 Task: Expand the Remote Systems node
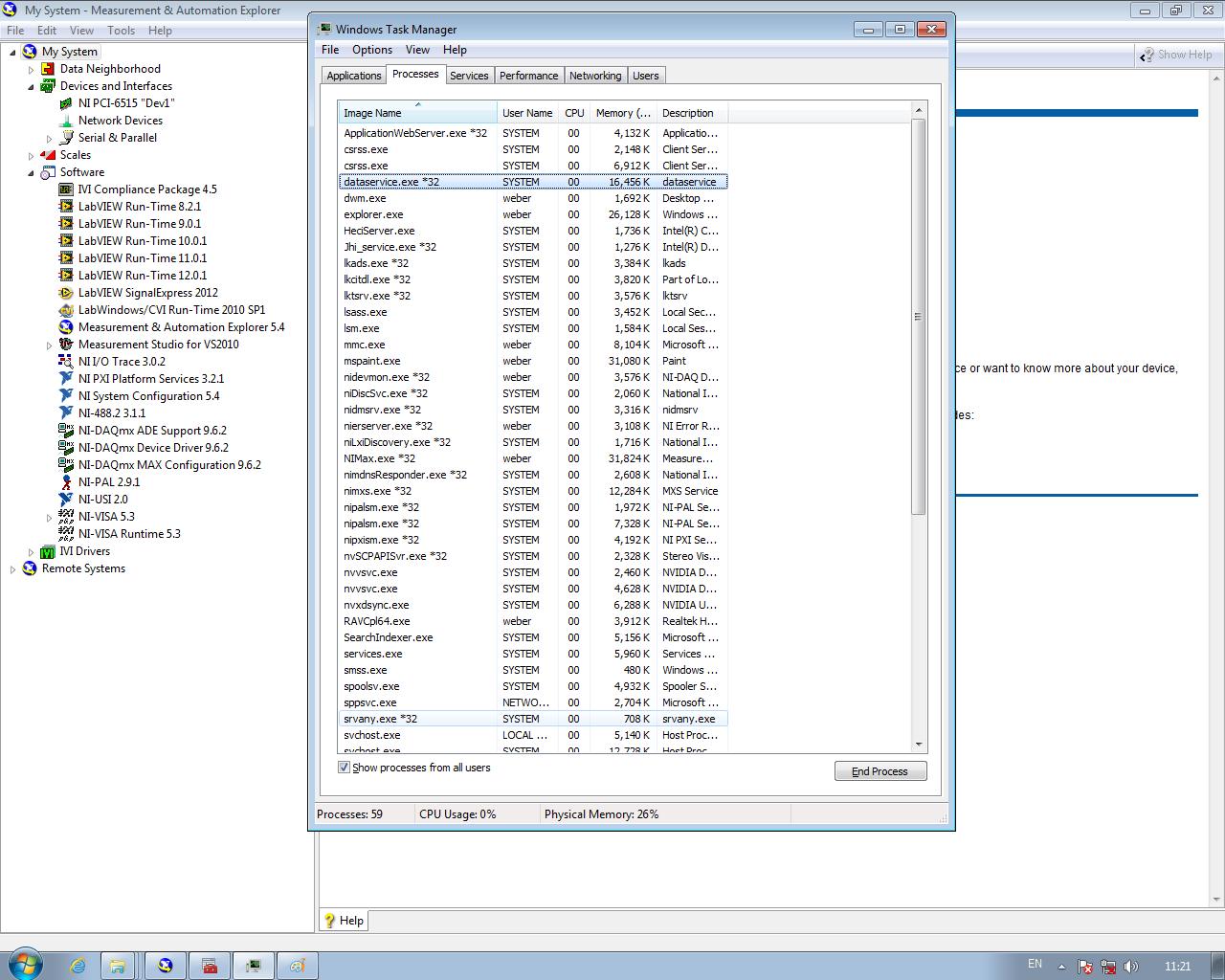click(x=12, y=568)
